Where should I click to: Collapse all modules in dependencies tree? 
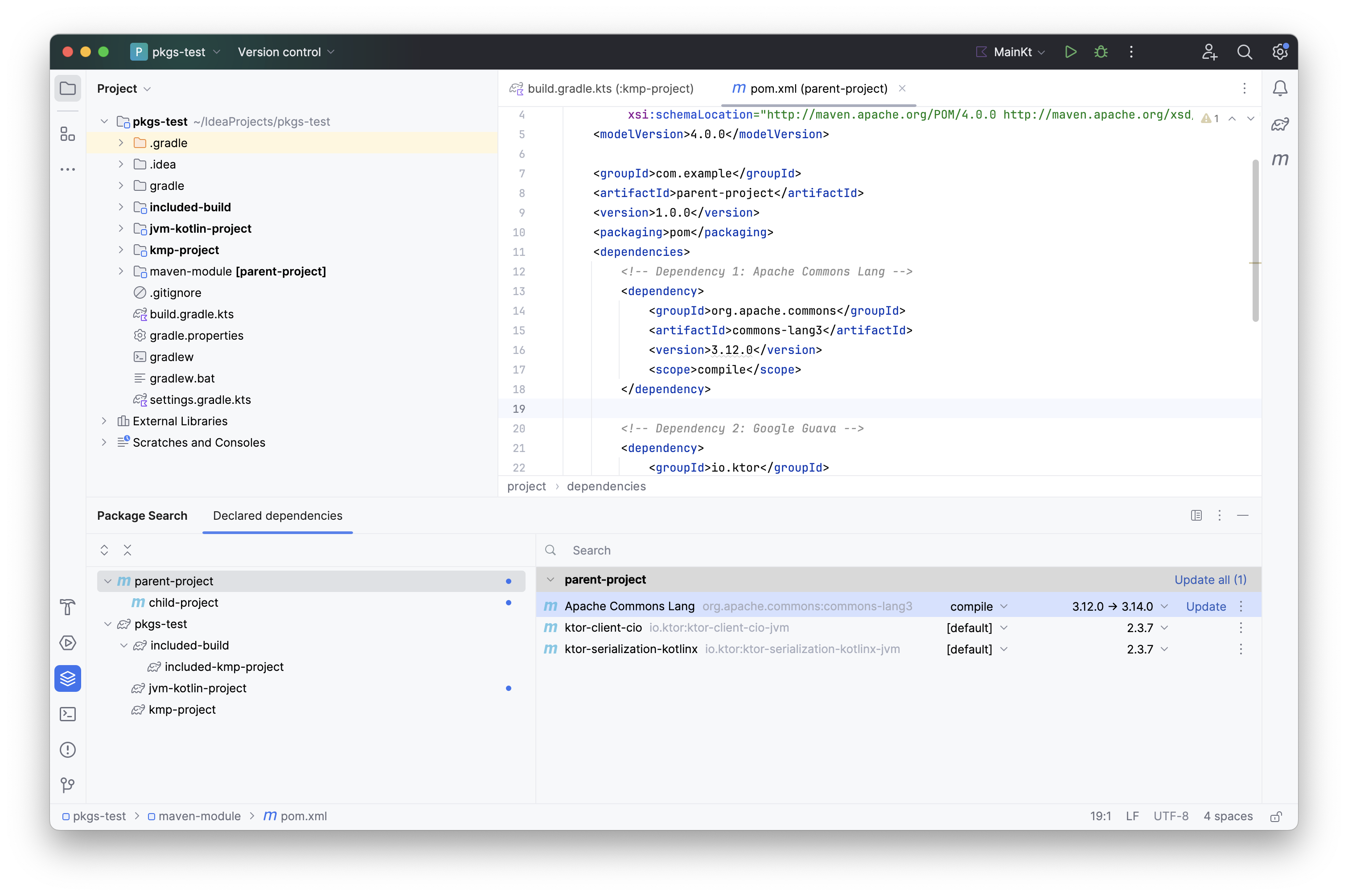[127, 550]
